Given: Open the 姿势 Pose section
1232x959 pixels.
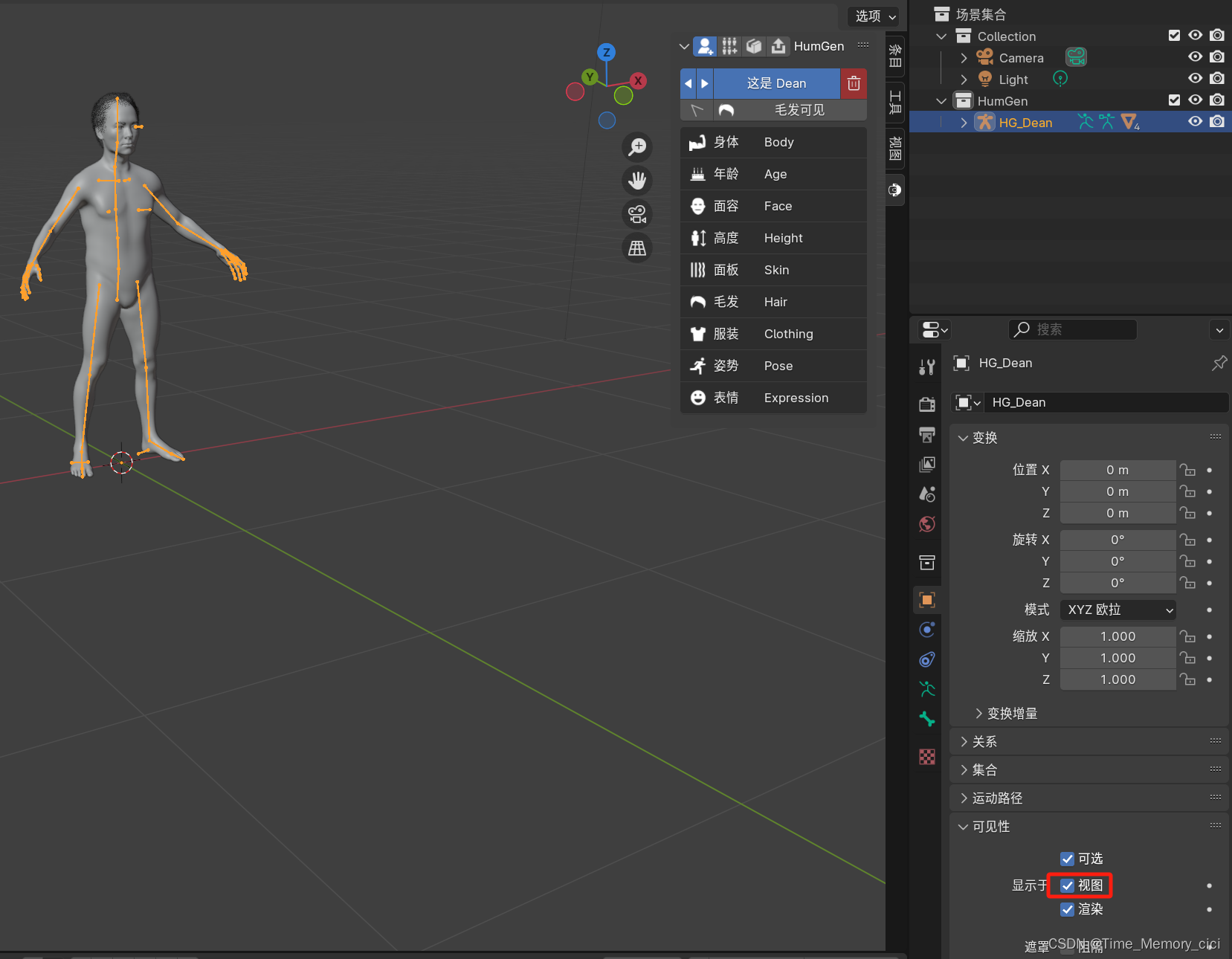Looking at the screenshot, I should point(773,367).
